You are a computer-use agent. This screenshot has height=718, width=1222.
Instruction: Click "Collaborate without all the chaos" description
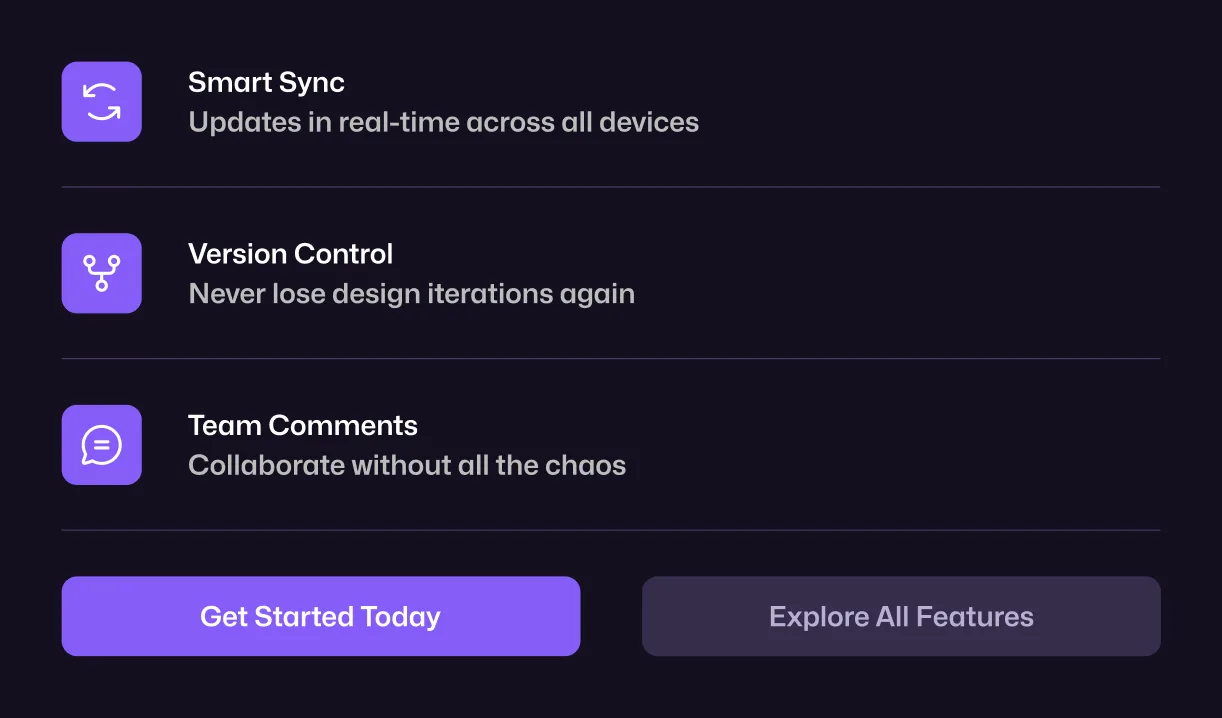tap(407, 466)
